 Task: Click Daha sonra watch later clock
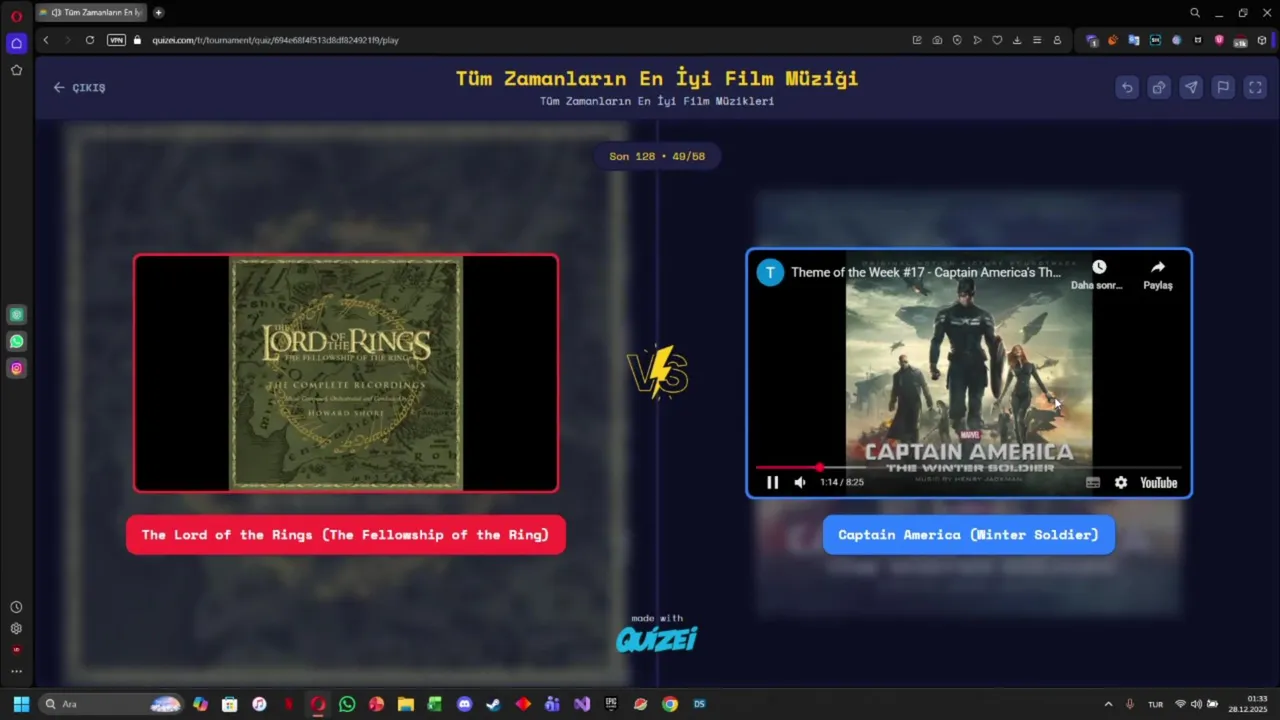click(x=1098, y=274)
